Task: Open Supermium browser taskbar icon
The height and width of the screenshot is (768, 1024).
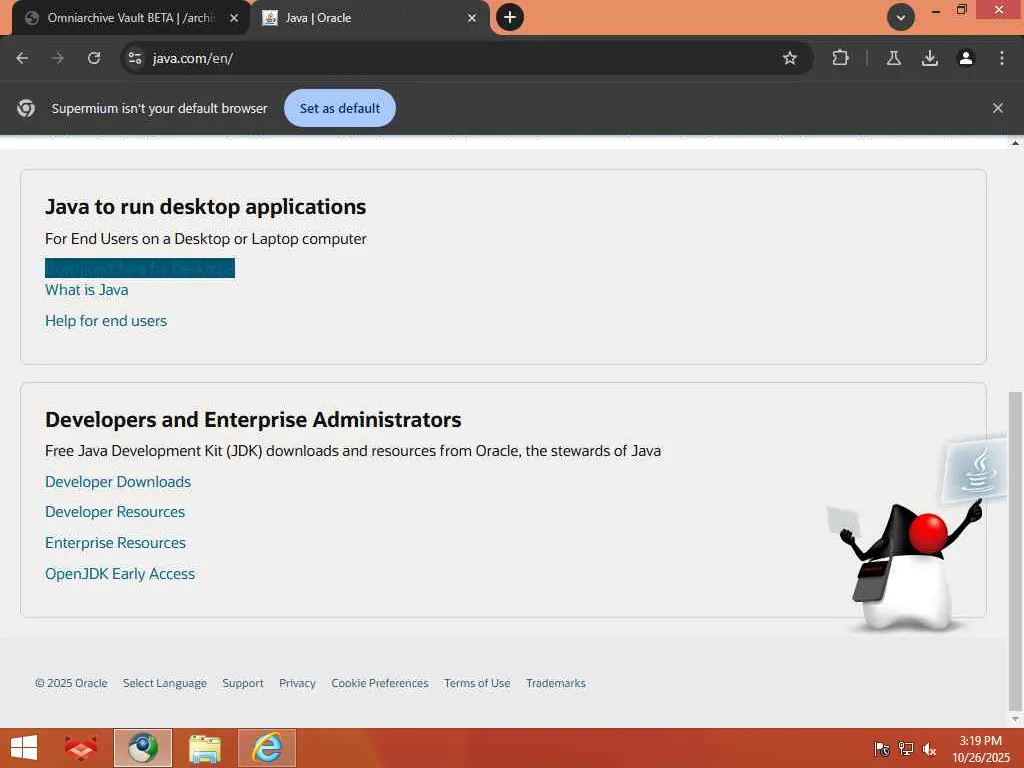Action: pyautogui.click(x=142, y=748)
